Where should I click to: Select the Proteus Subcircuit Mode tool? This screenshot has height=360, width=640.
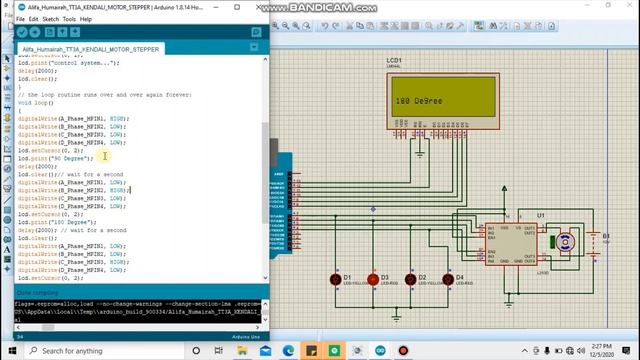tap(7, 118)
